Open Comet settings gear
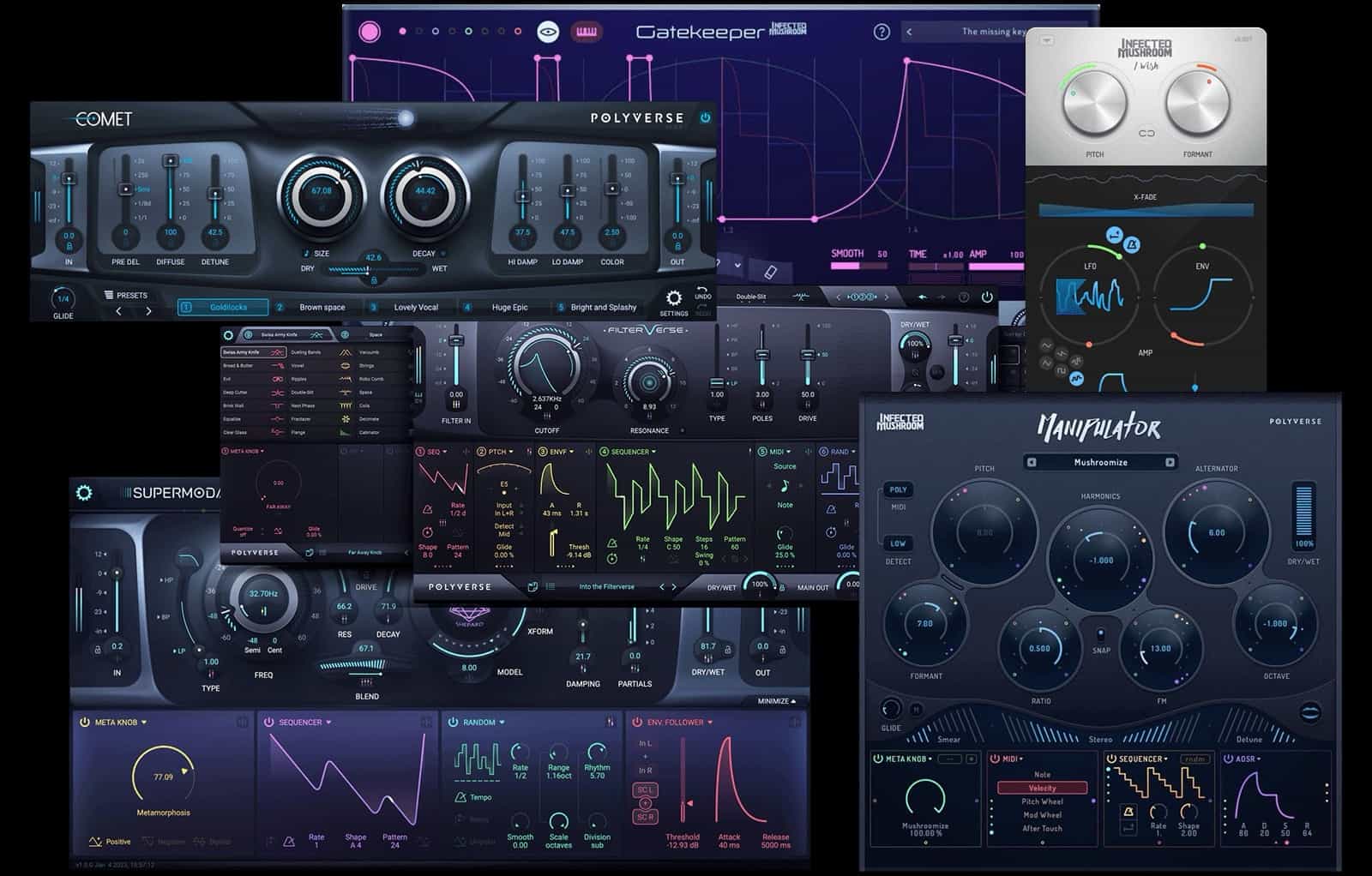 click(674, 298)
